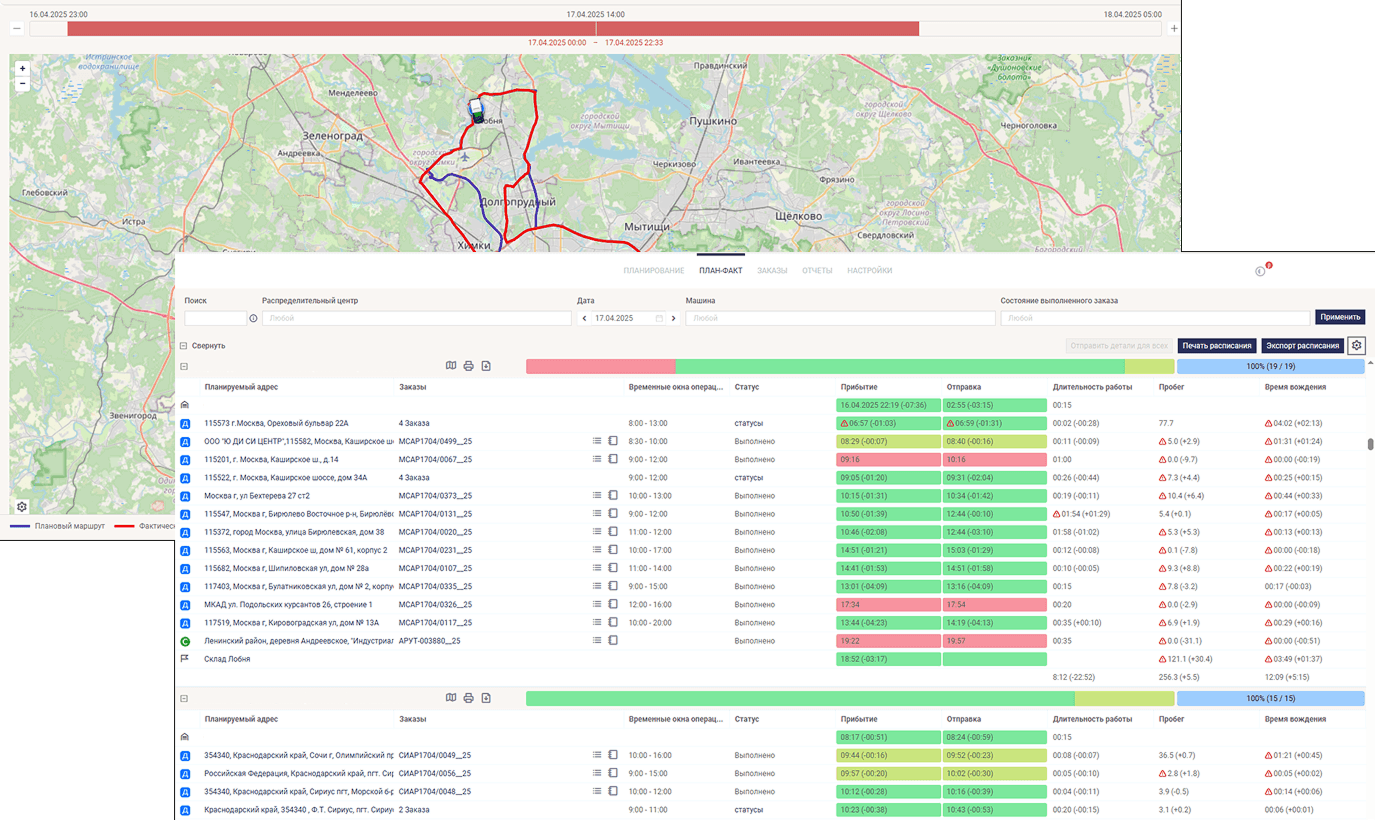This screenshot has height=820, width=1375.
Task: Click green C marker icon of Ленинский район row
Action: [185, 641]
